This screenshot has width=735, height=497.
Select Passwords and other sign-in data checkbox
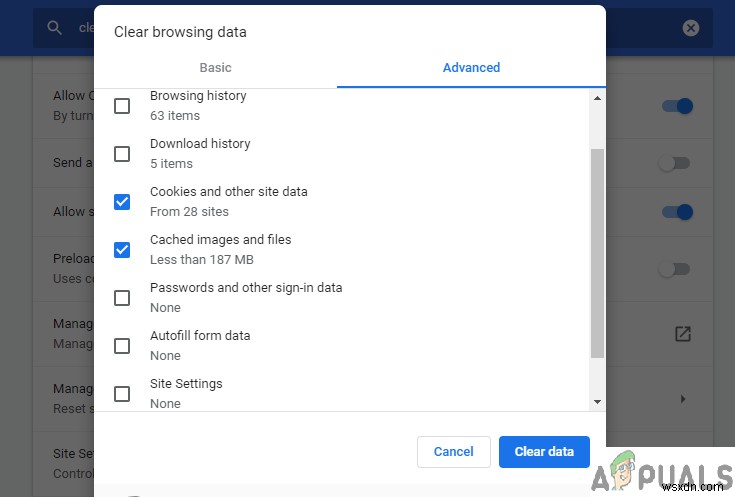click(x=122, y=298)
